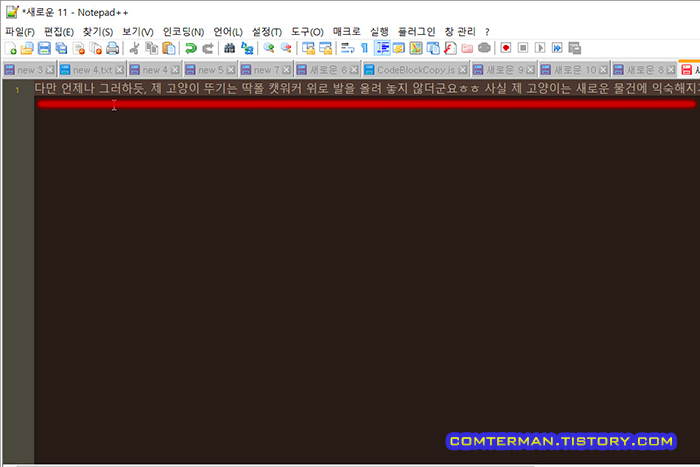The image size is (700, 467).
Task: Open Find with the binoculars icon
Action: [229, 48]
